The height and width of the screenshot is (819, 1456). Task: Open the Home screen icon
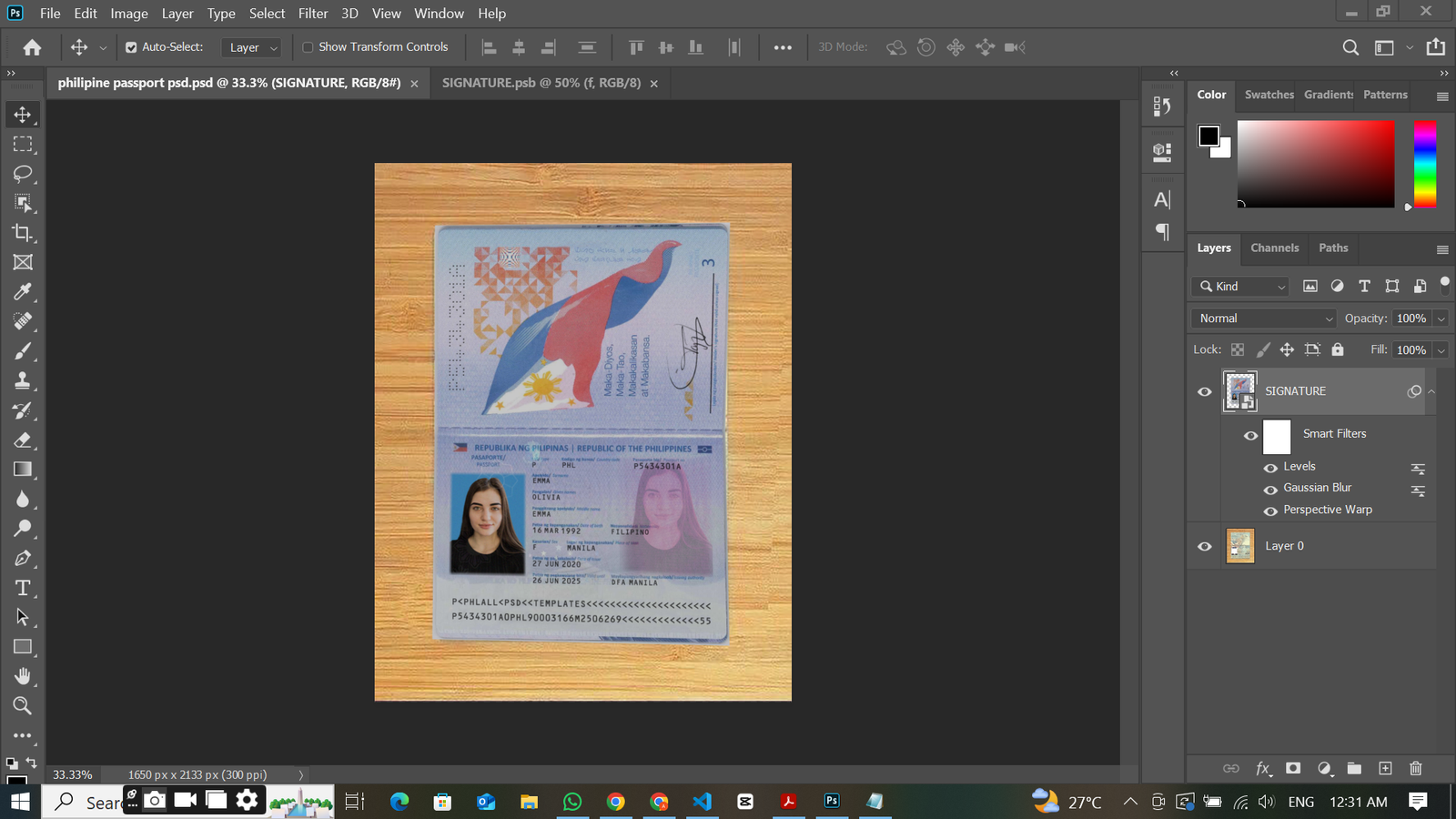[32, 47]
